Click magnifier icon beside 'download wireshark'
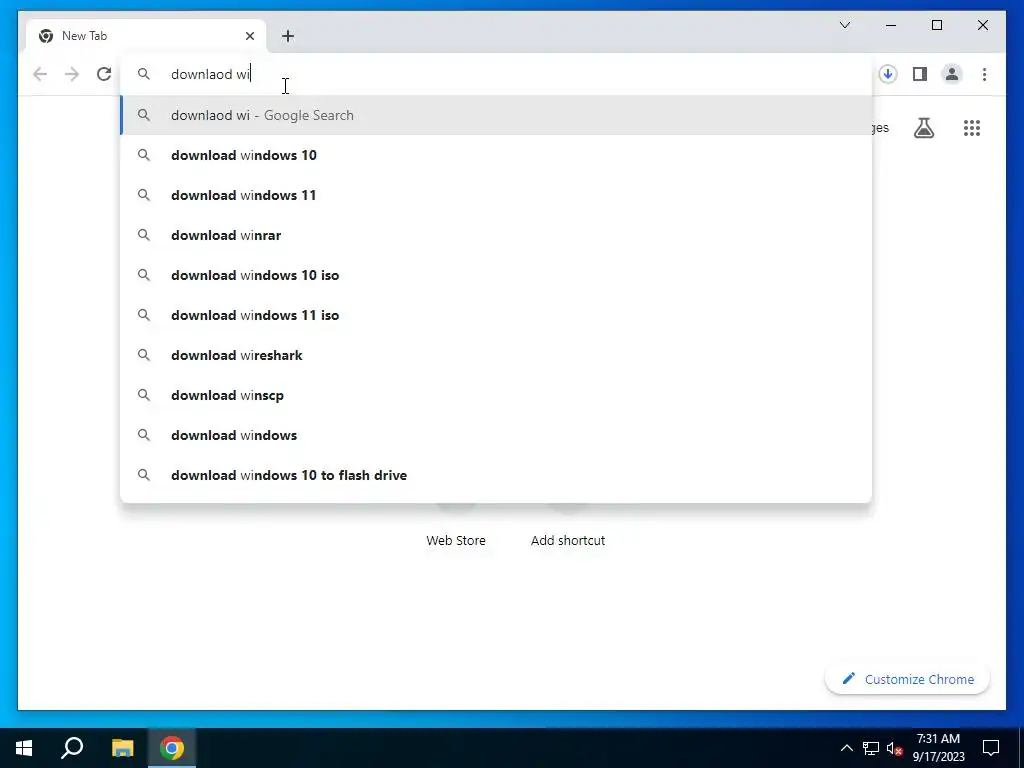Image resolution: width=1024 pixels, height=768 pixels. (x=144, y=355)
